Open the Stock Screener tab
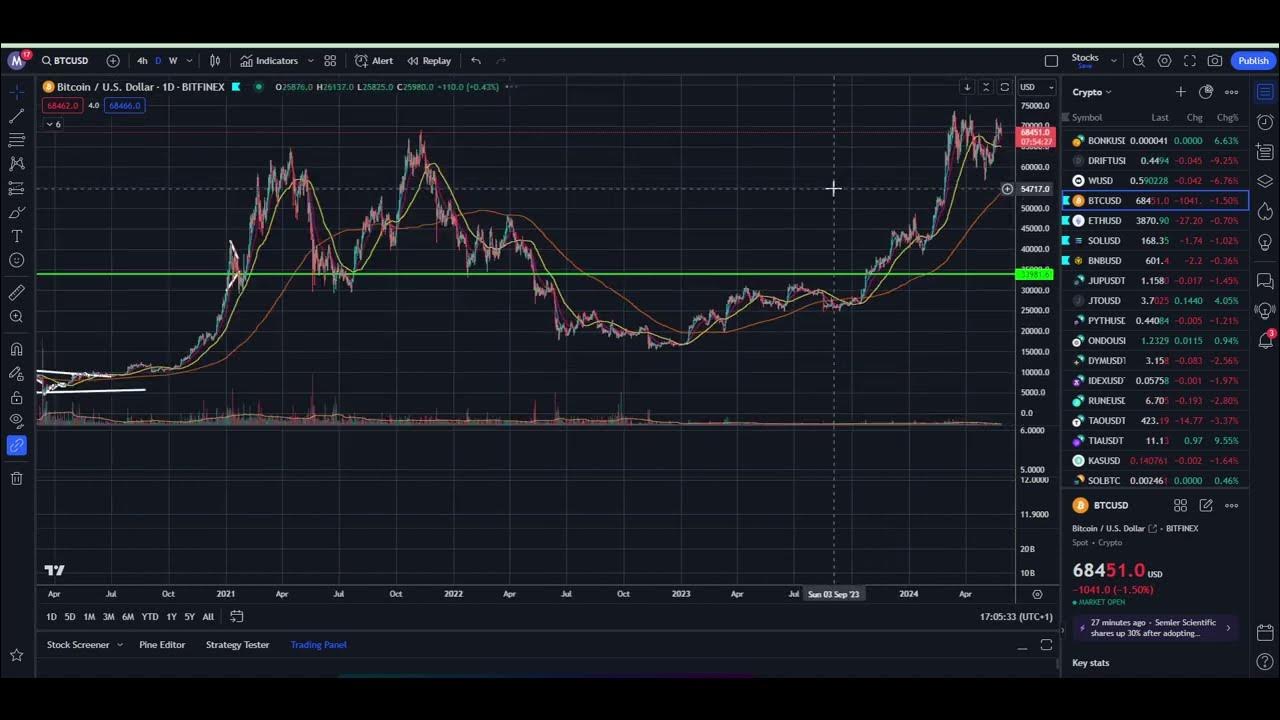This screenshot has height=720, width=1280. pyautogui.click(x=78, y=645)
